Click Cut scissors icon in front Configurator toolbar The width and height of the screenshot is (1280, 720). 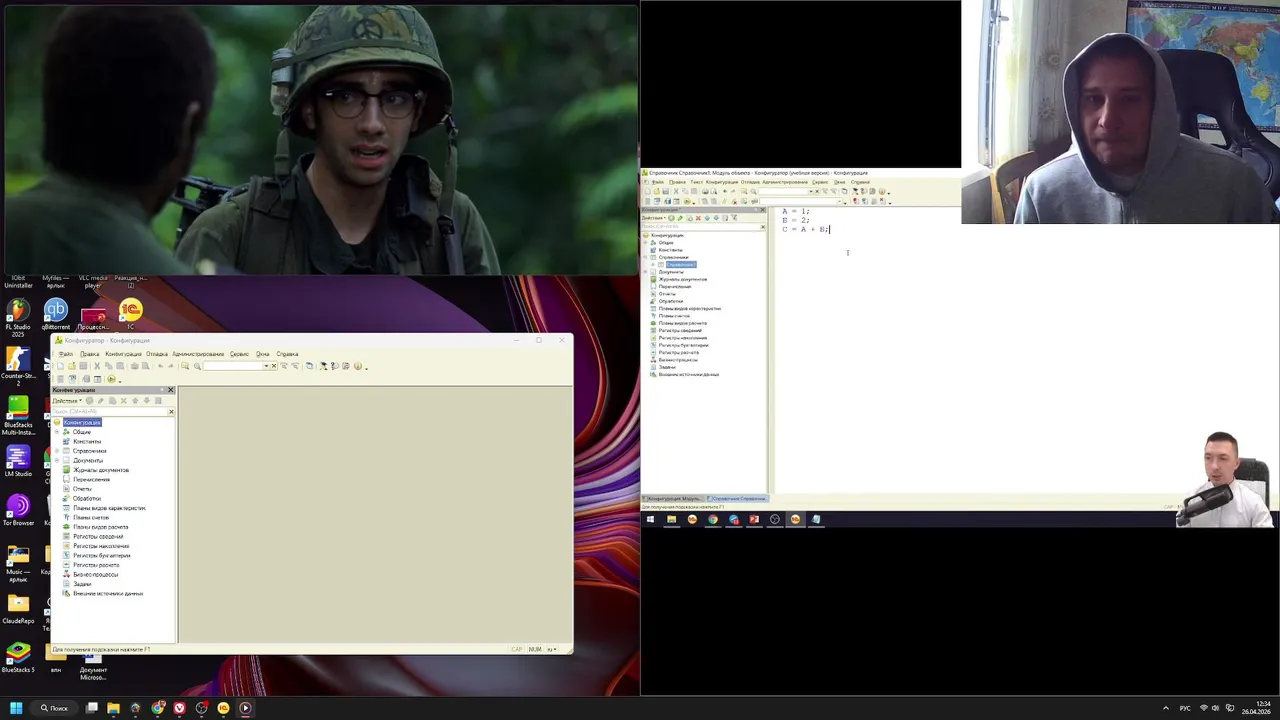(97, 366)
